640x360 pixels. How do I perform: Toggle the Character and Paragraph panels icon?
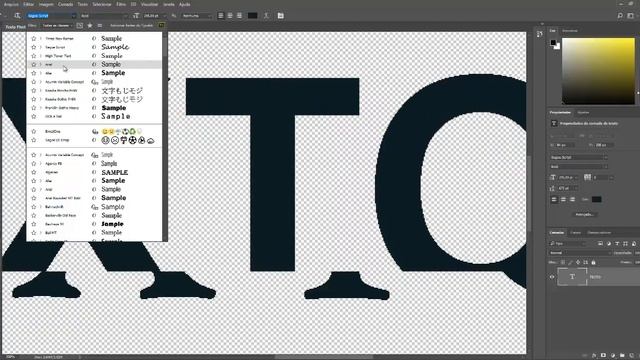pos(280,16)
